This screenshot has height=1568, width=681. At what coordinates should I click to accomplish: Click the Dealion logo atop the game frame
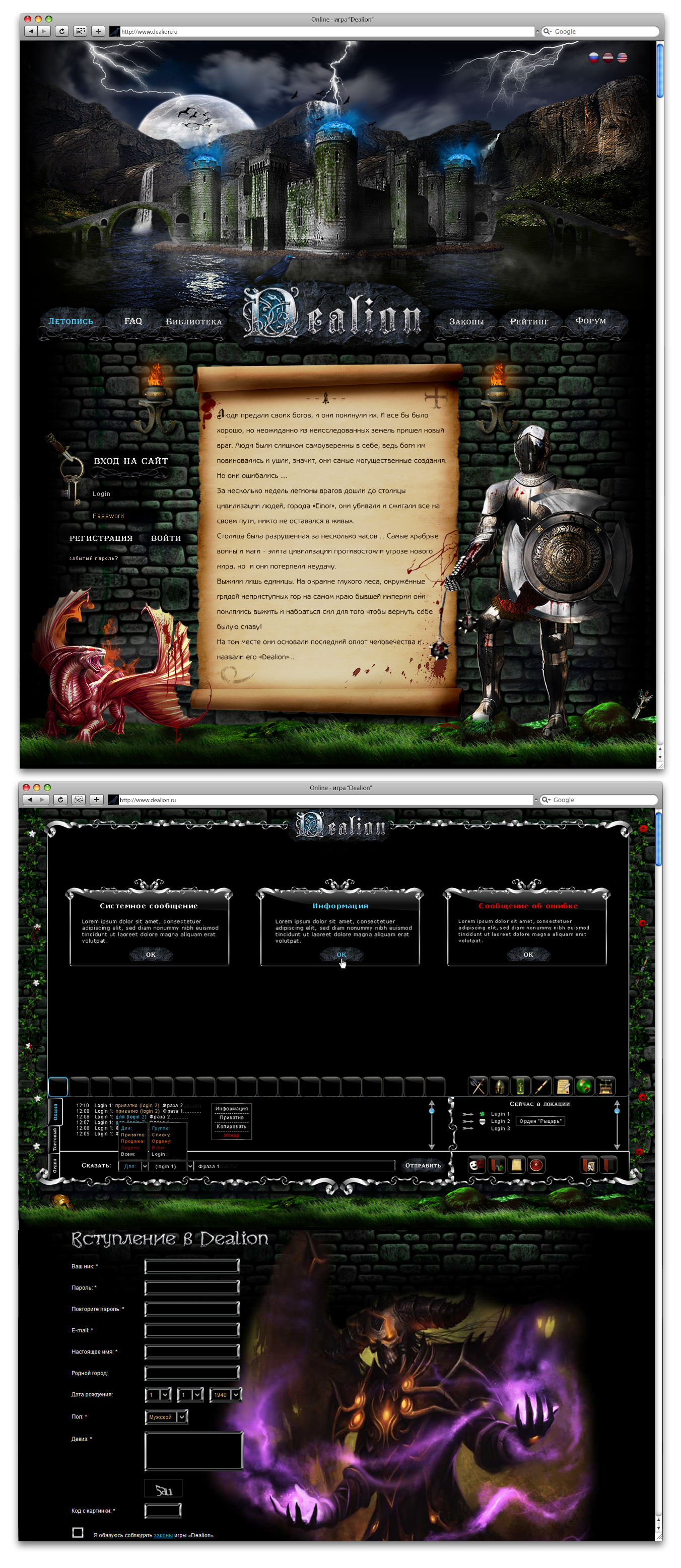point(341,826)
